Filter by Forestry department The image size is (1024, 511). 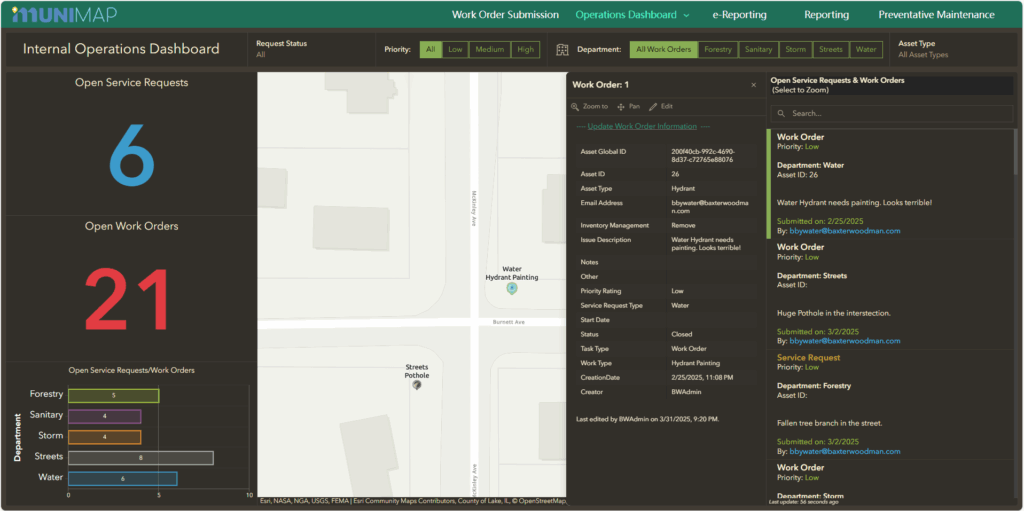point(718,50)
